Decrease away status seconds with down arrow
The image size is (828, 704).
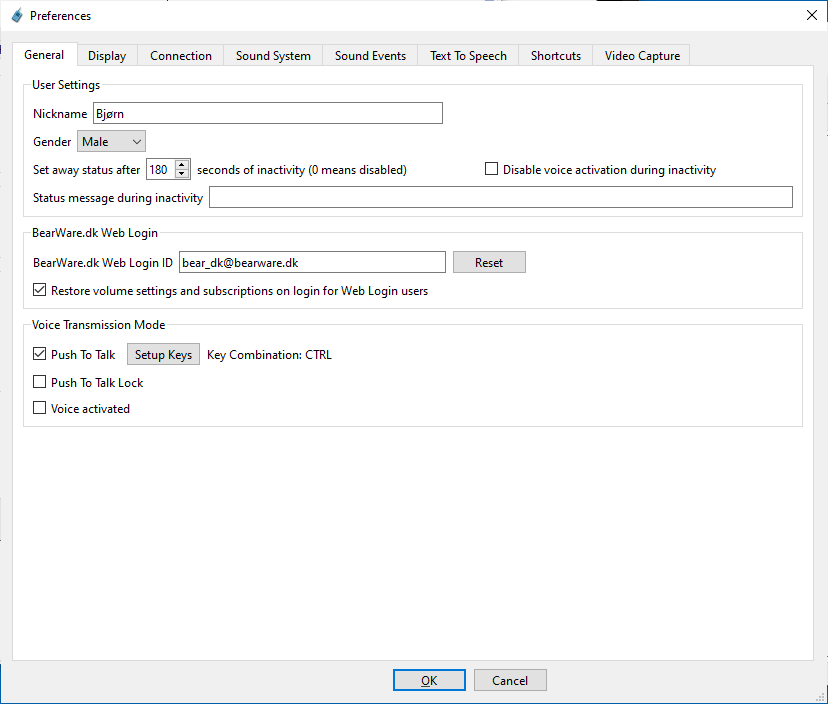tap(182, 174)
